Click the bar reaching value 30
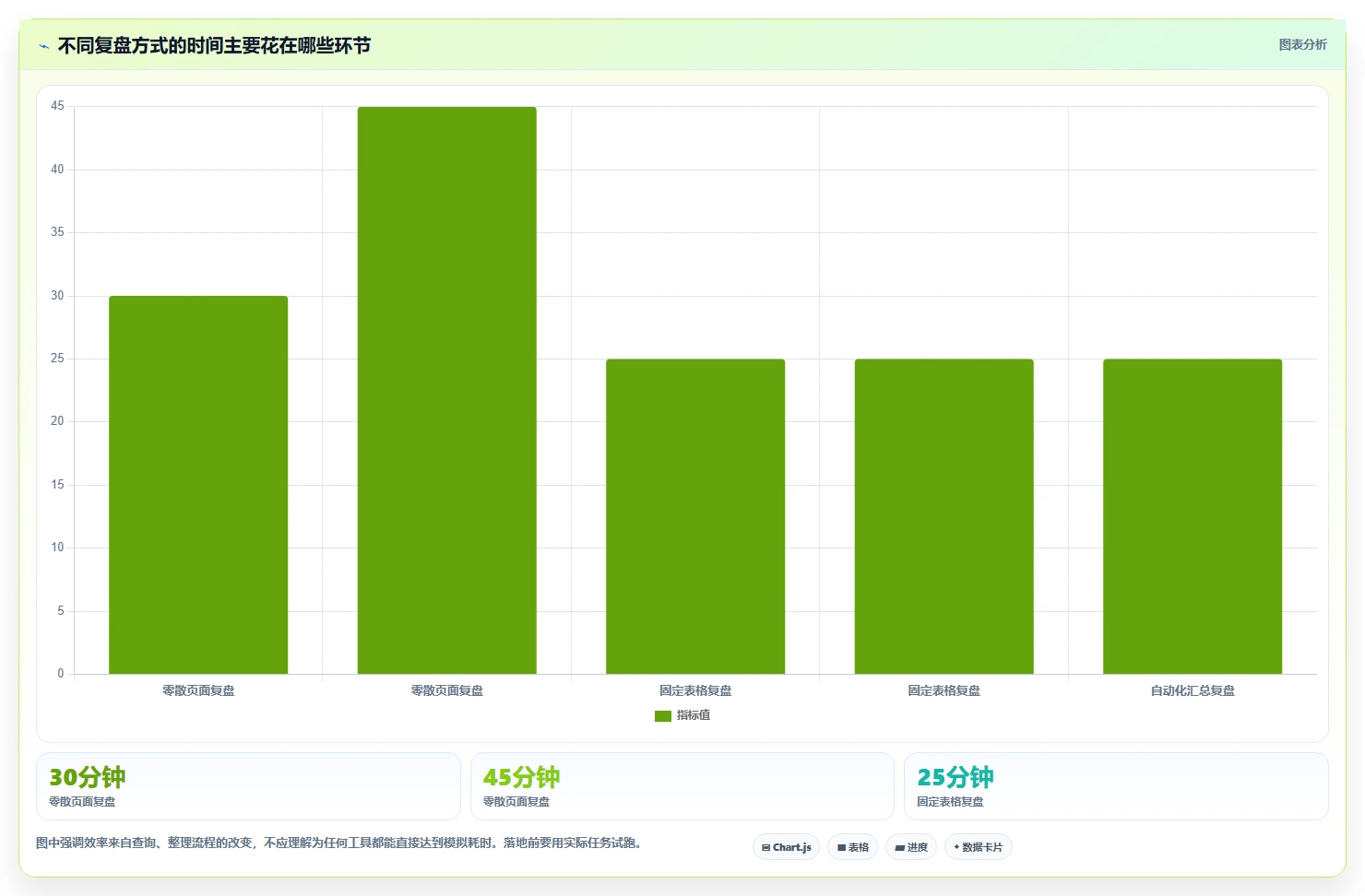 tap(198, 485)
